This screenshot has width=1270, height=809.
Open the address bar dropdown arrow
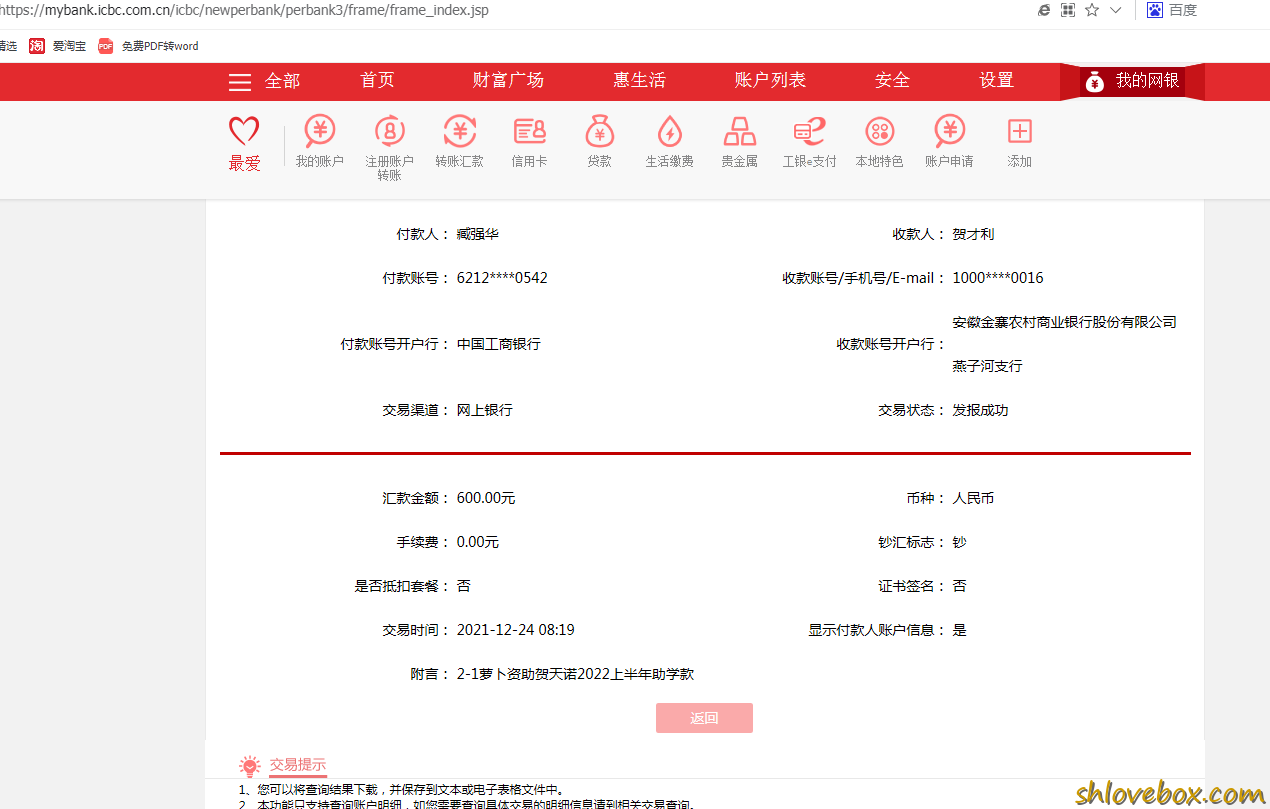1116,10
